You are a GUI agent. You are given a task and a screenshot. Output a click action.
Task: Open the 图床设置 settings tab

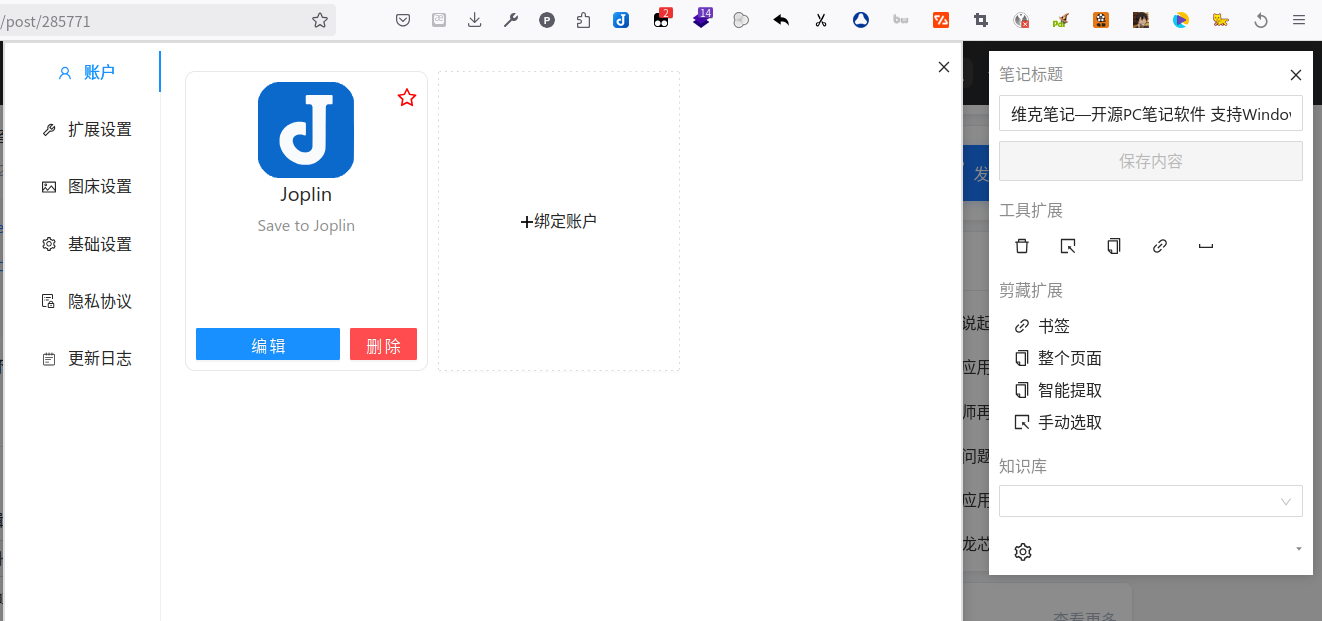86,187
